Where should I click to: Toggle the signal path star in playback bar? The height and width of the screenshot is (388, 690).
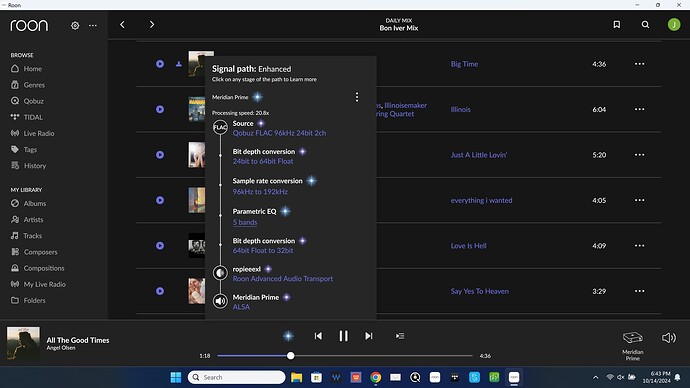(288, 336)
